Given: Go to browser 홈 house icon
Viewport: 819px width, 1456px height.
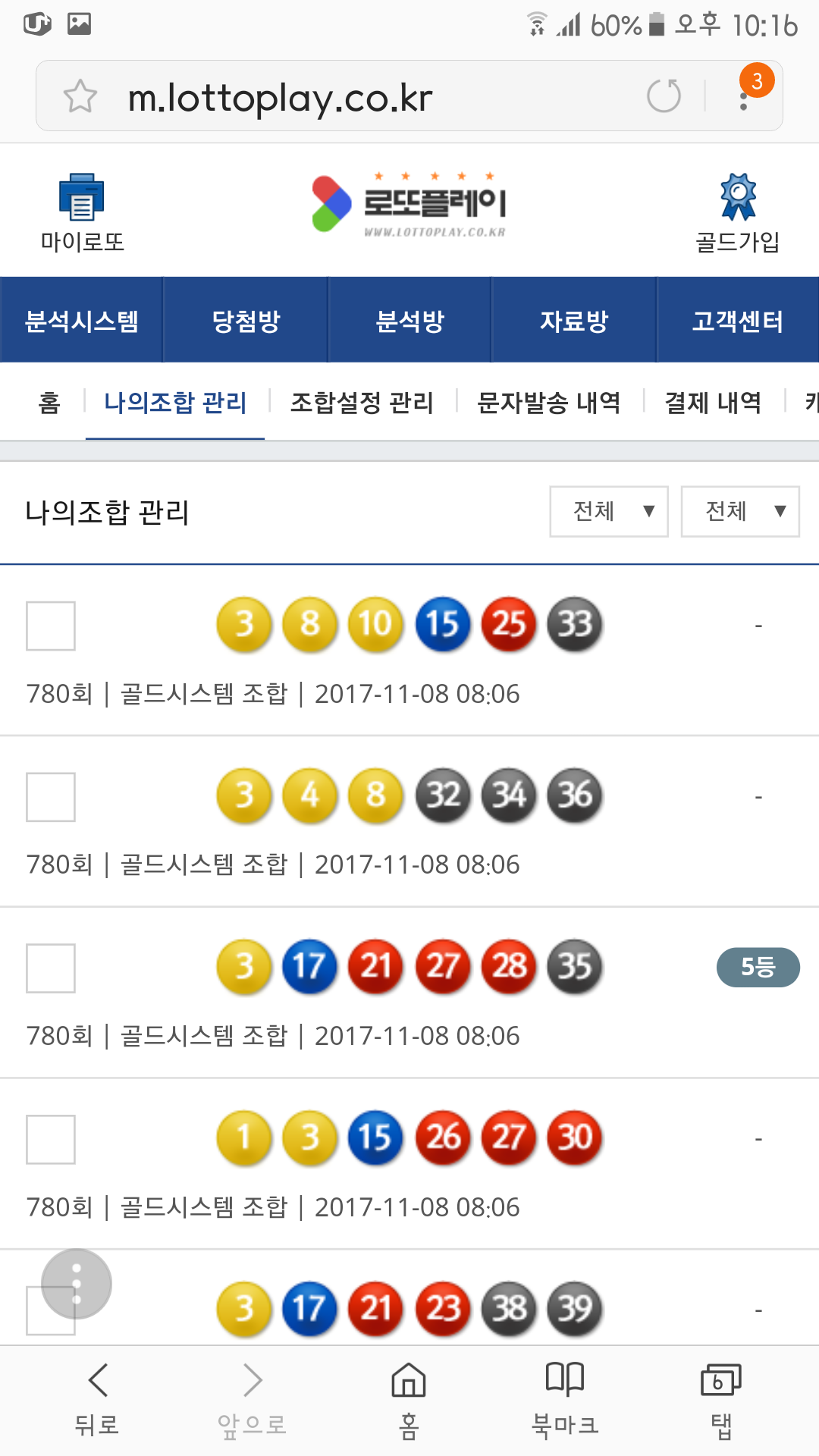Looking at the screenshot, I should pyautogui.click(x=409, y=1380).
